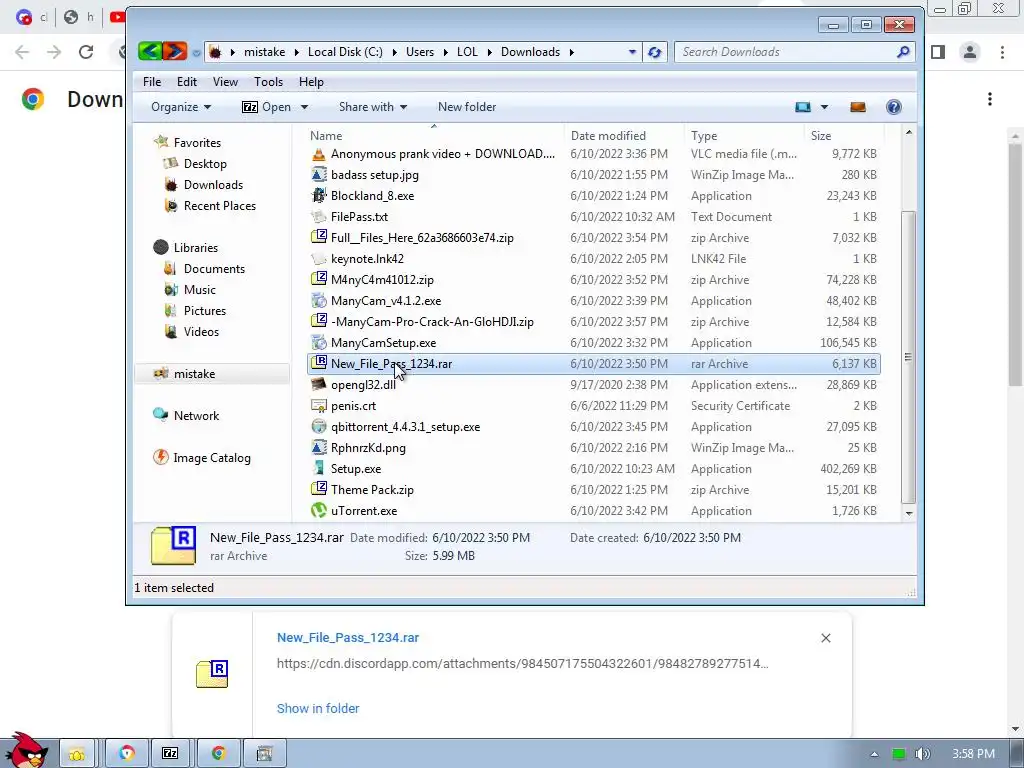Click the rar file icon in Chrome downloads
The width and height of the screenshot is (1024, 768).
pyautogui.click(x=212, y=673)
